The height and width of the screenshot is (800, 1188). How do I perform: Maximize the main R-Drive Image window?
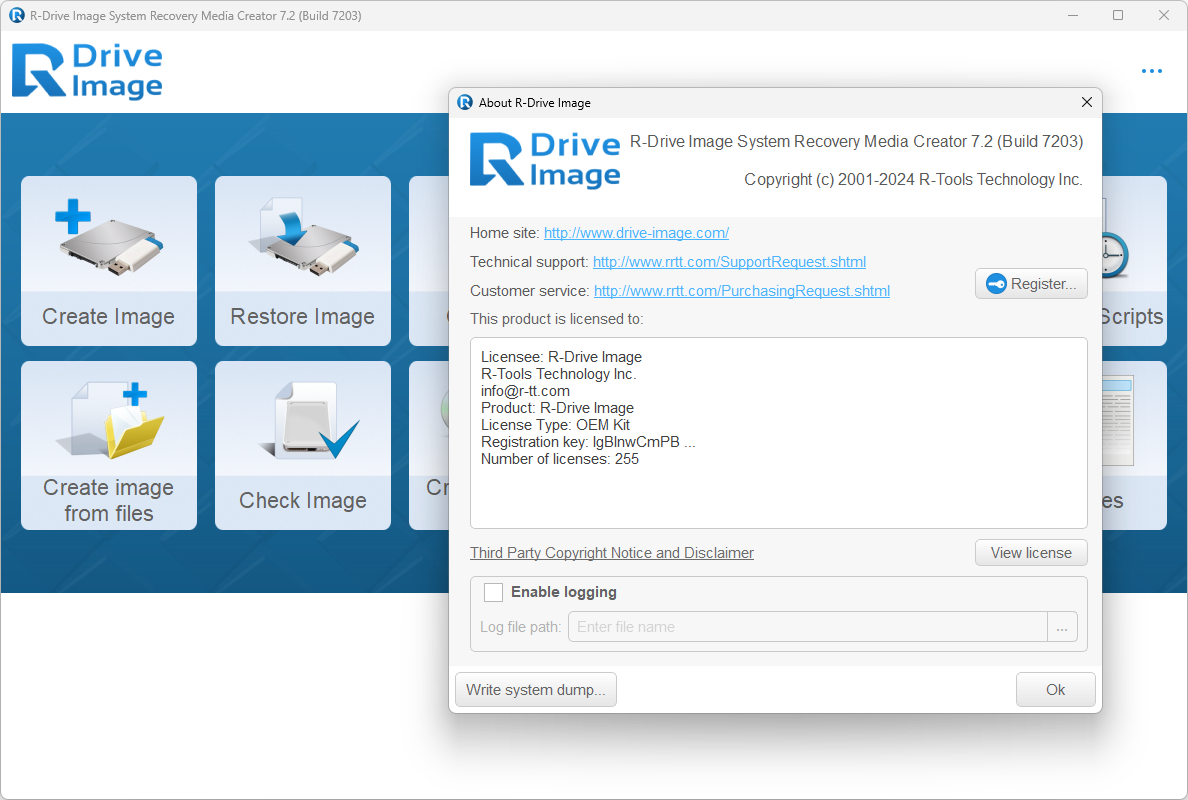click(1118, 15)
